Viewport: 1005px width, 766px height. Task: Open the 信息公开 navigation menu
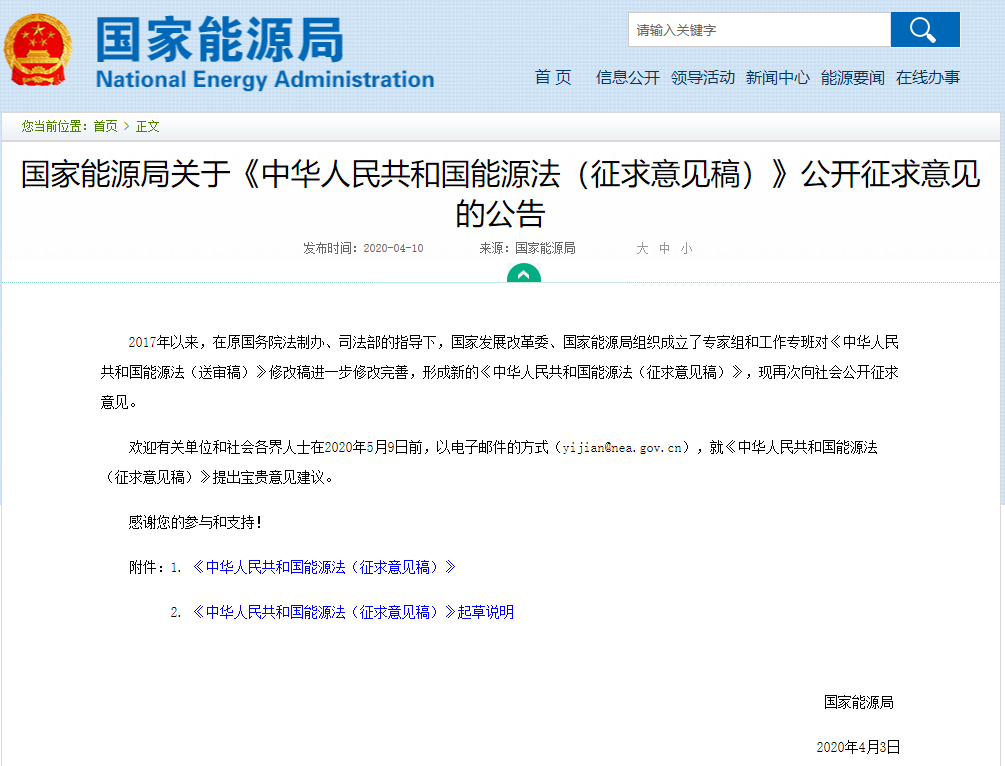(627, 78)
